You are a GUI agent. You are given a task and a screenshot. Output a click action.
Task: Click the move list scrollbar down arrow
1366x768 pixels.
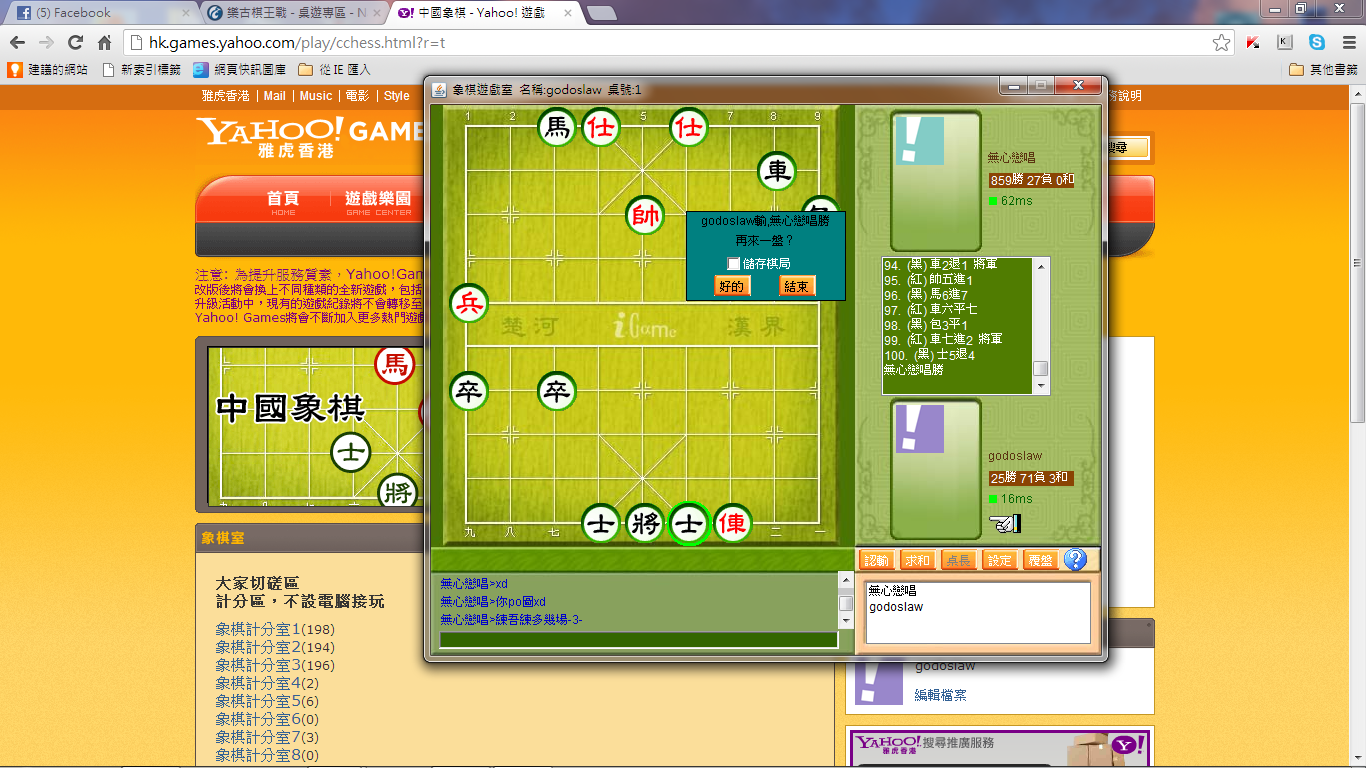pos(1041,386)
